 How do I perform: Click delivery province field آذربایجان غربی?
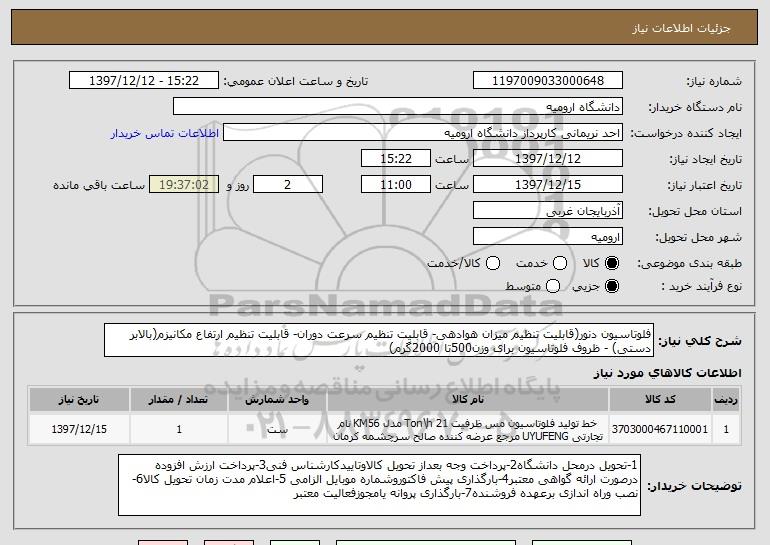tap(548, 211)
